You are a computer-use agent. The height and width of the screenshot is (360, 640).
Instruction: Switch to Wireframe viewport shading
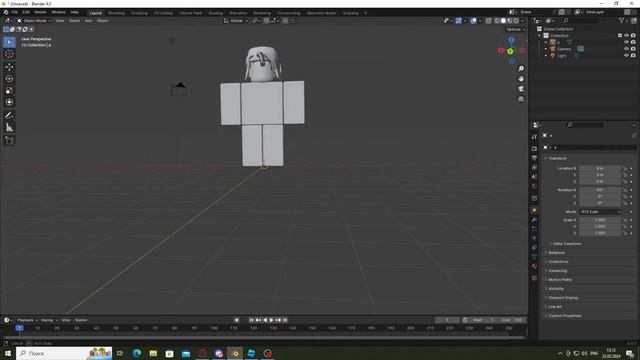click(497, 21)
